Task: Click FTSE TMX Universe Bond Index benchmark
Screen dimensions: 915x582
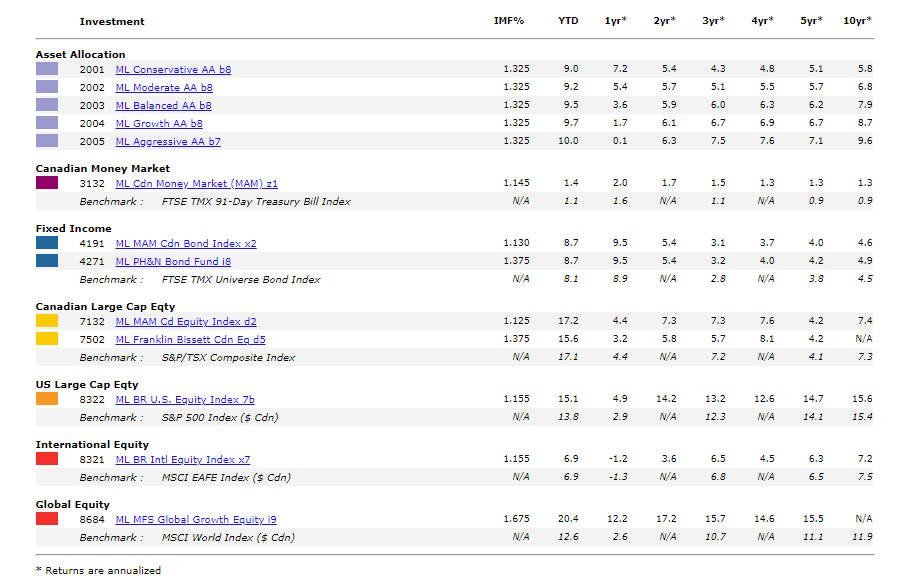Action: [241, 280]
